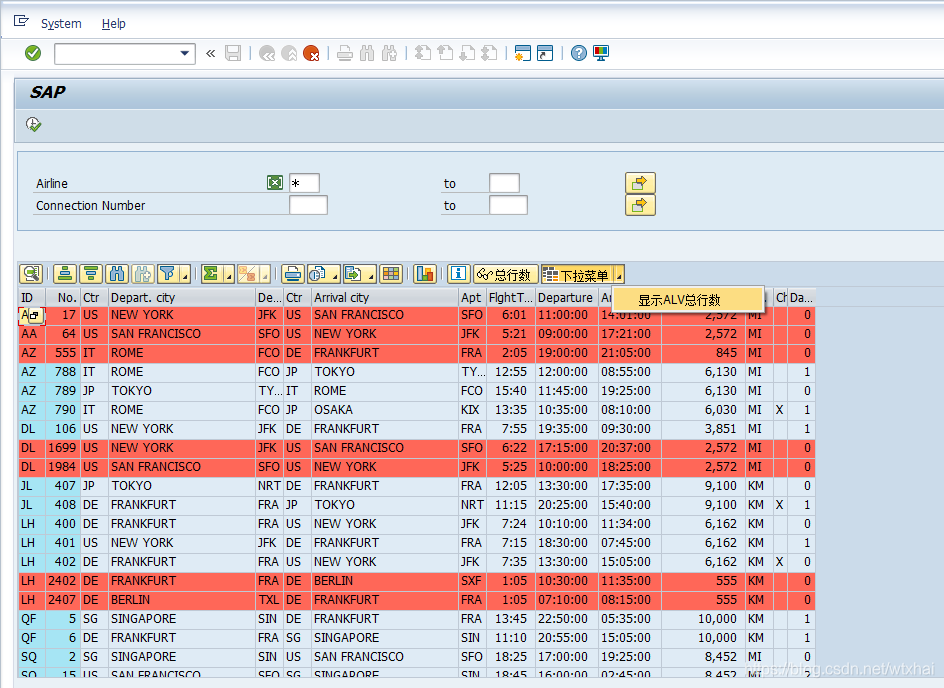Click the Total sigma icon
The width and height of the screenshot is (944, 688).
(x=211, y=274)
